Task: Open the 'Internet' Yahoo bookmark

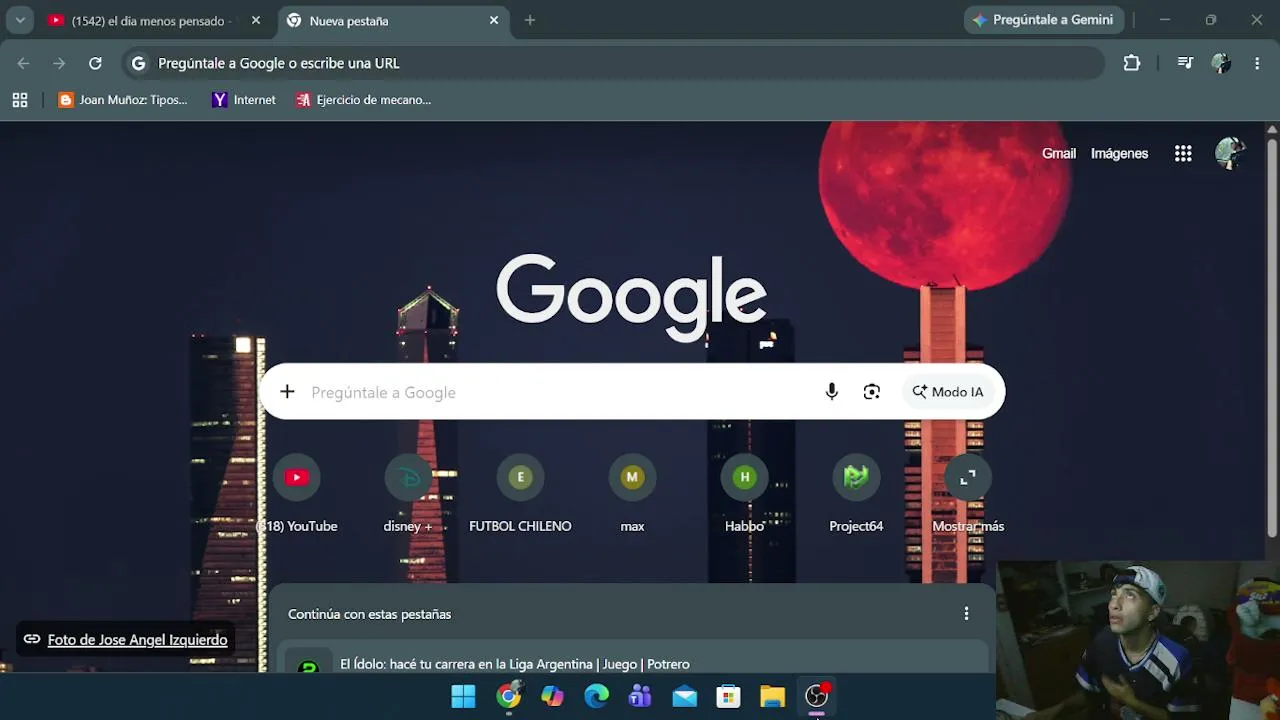Action: (244, 100)
